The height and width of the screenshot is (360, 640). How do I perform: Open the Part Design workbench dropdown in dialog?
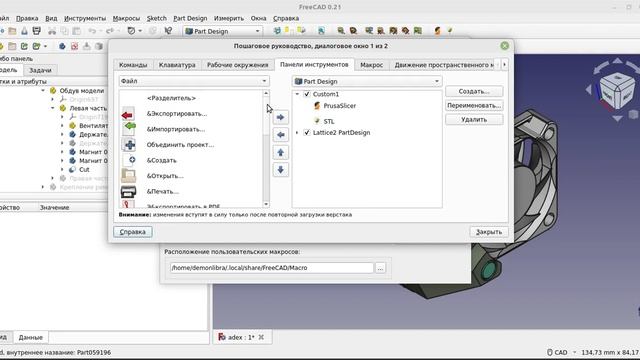367,81
